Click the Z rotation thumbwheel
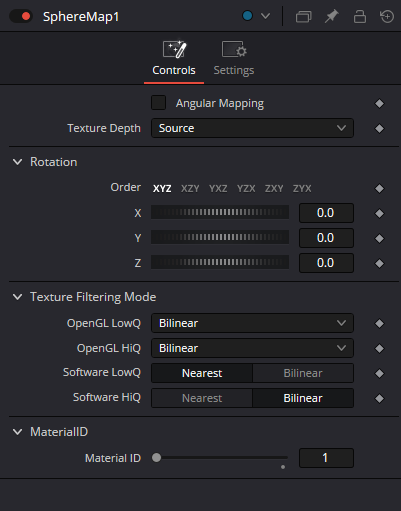 click(x=220, y=262)
